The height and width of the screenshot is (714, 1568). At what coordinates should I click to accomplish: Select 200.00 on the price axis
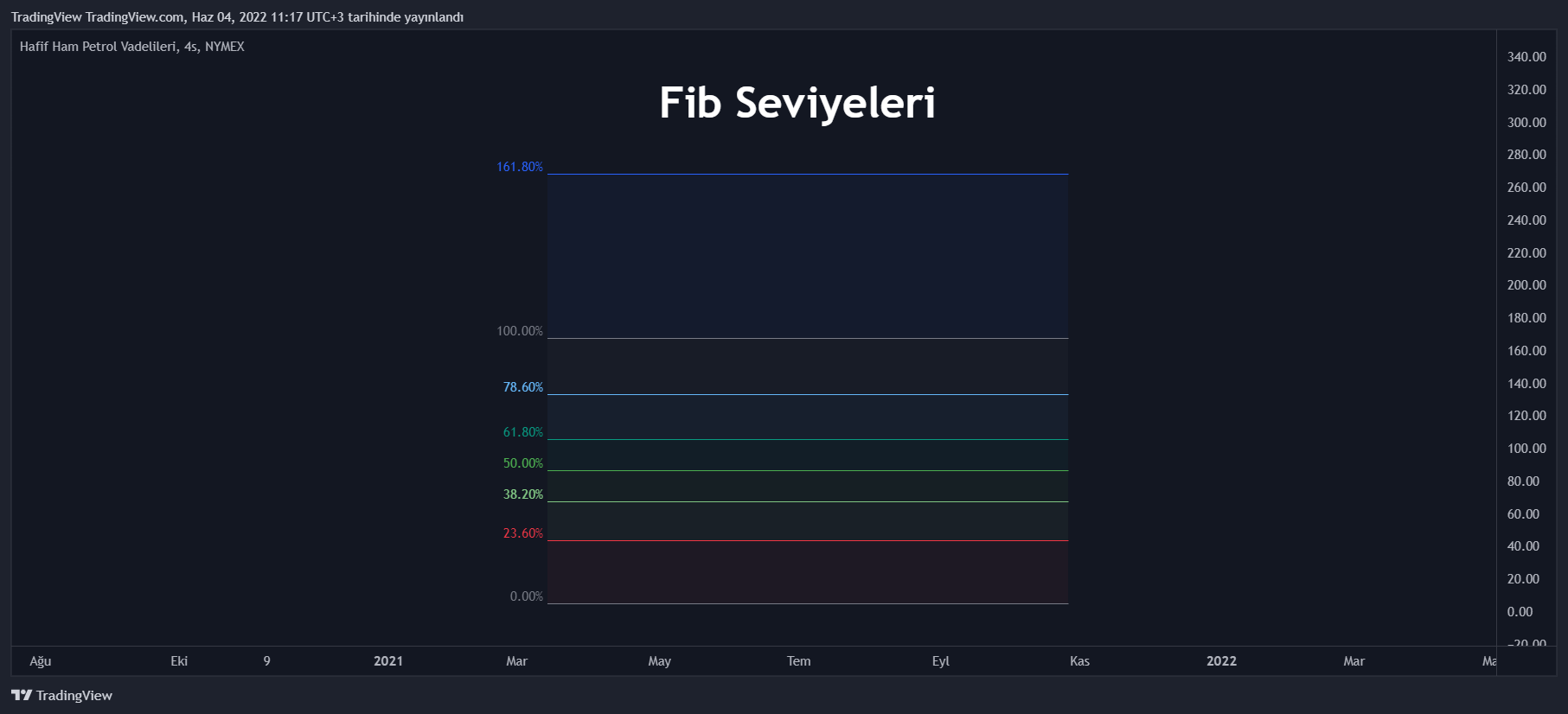click(1526, 285)
